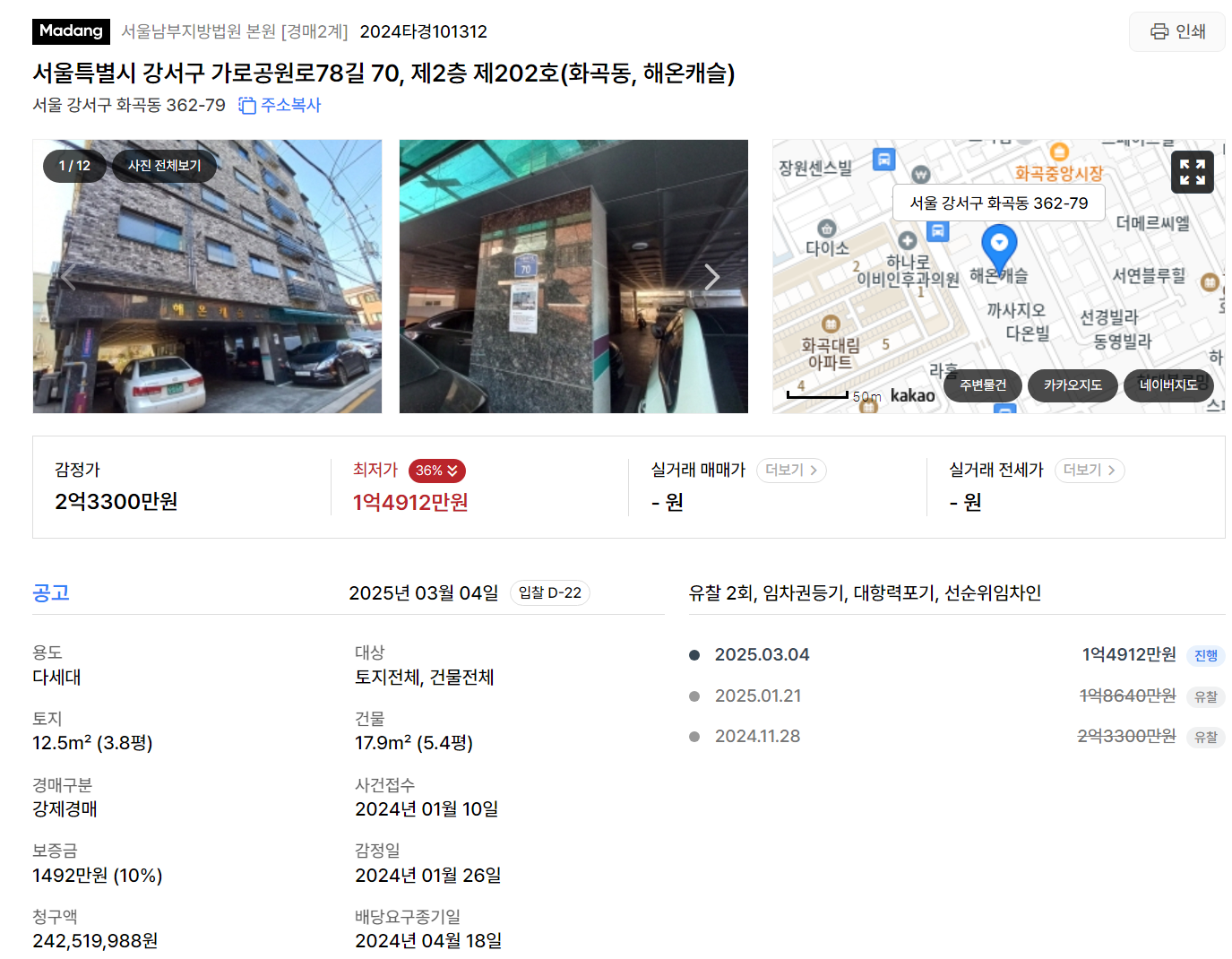Click the Madang logo

[71, 31]
